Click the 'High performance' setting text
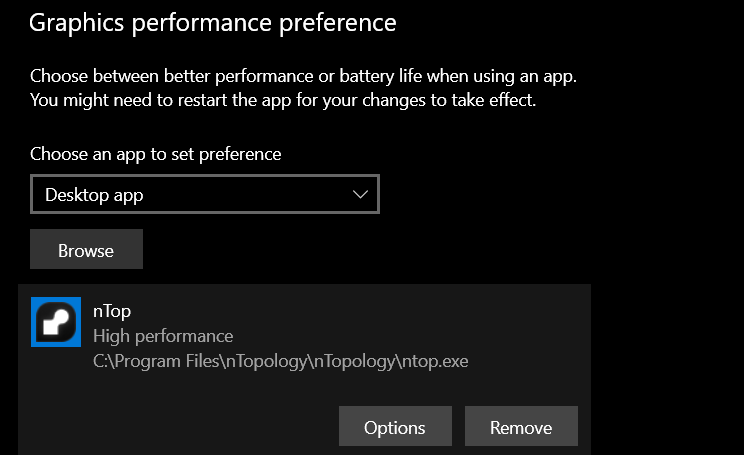 [163, 336]
